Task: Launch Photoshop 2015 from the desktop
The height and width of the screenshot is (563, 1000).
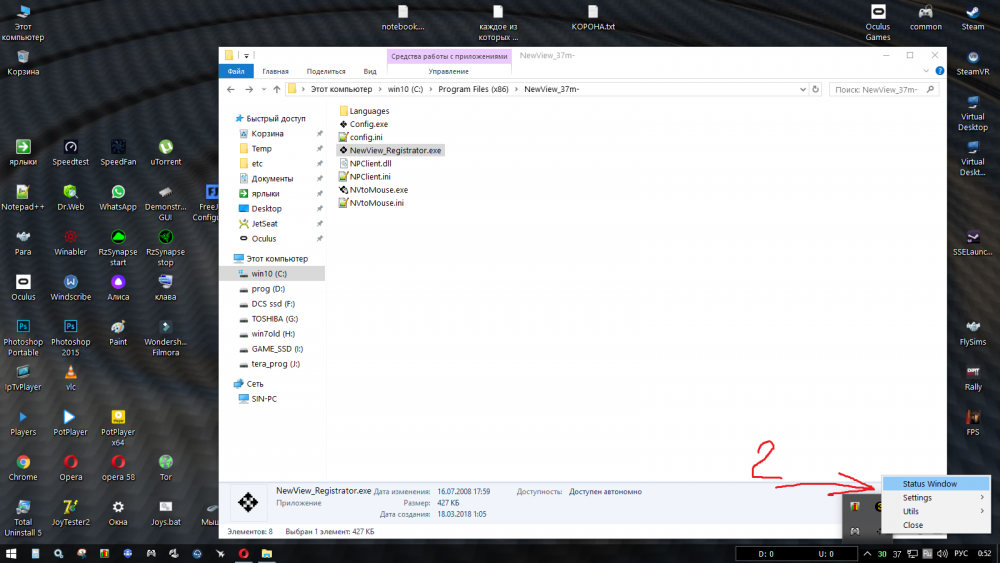Action: coord(71,337)
